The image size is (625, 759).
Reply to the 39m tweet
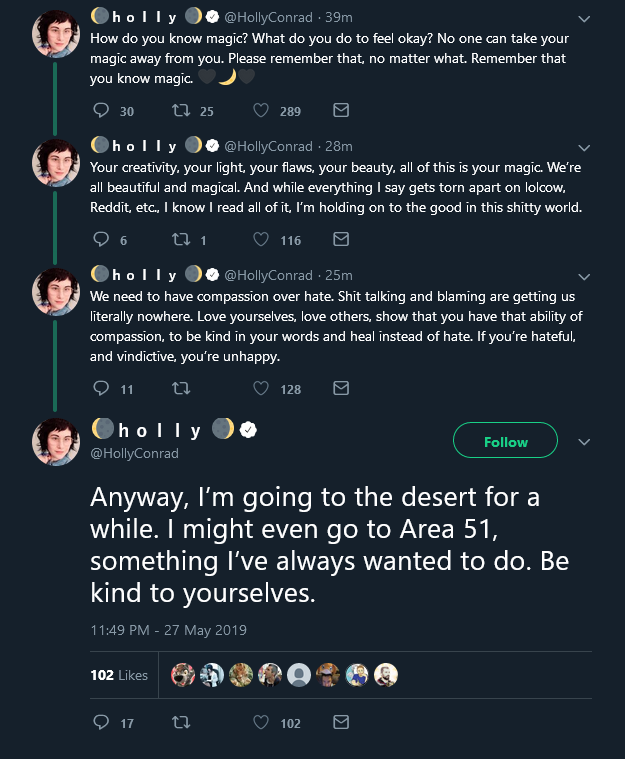click(101, 110)
